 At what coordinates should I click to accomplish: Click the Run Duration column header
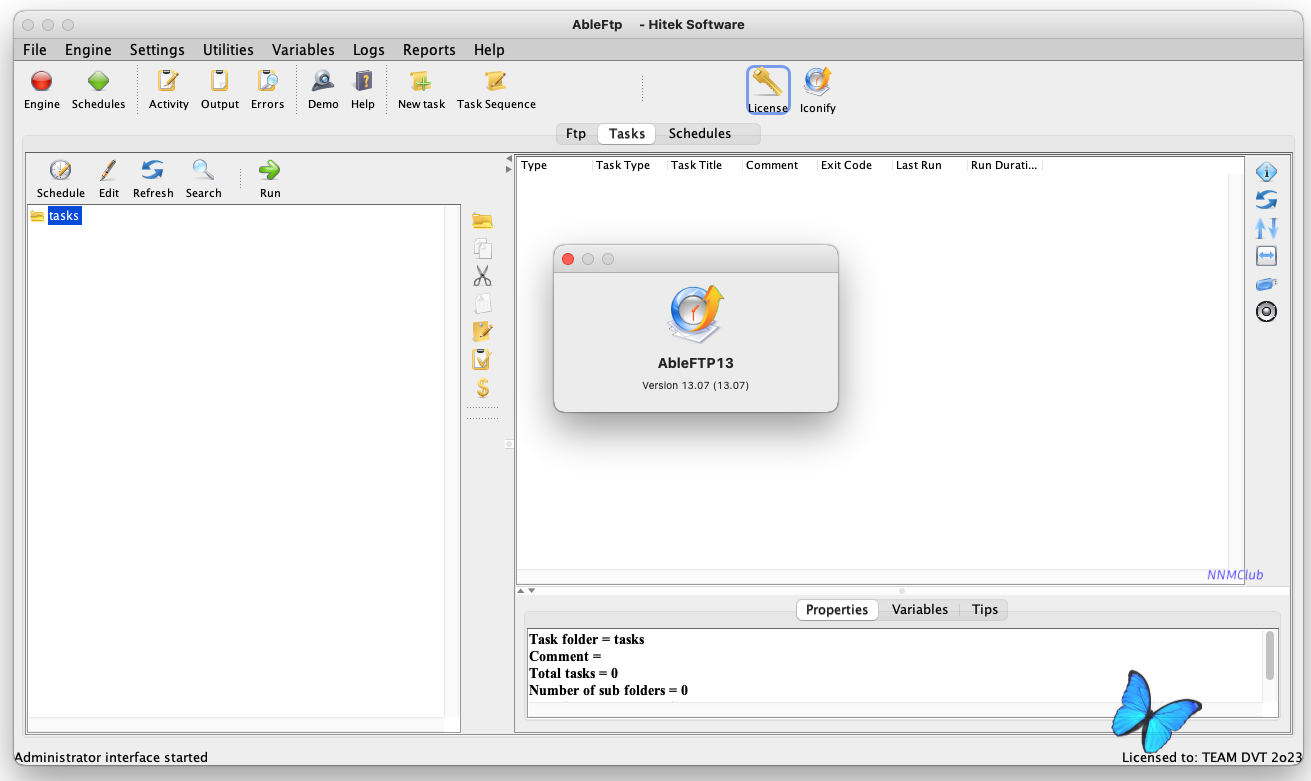coord(1005,165)
